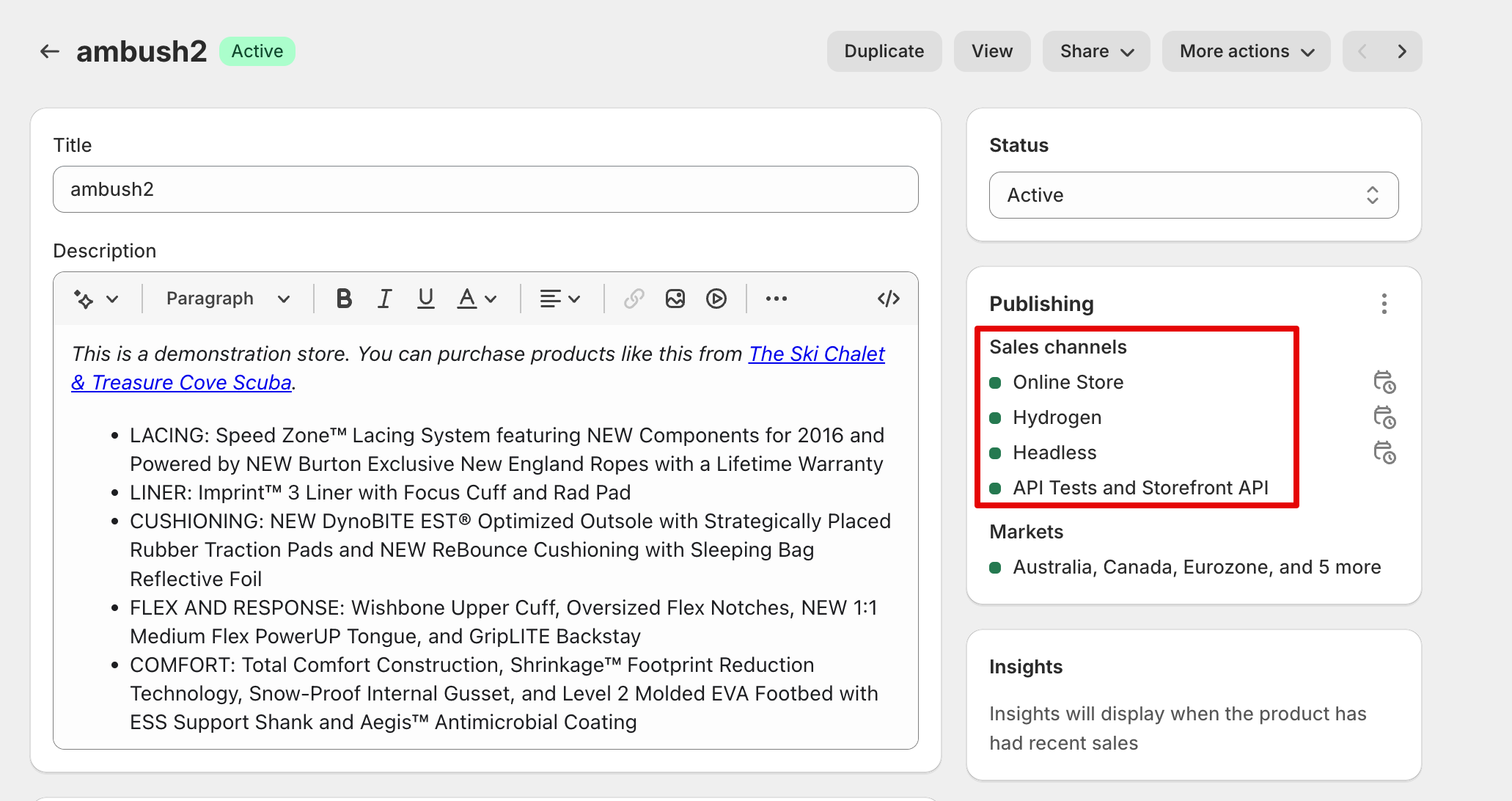Open the text color dropdown
The height and width of the screenshot is (801, 1512).
(477, 299)
